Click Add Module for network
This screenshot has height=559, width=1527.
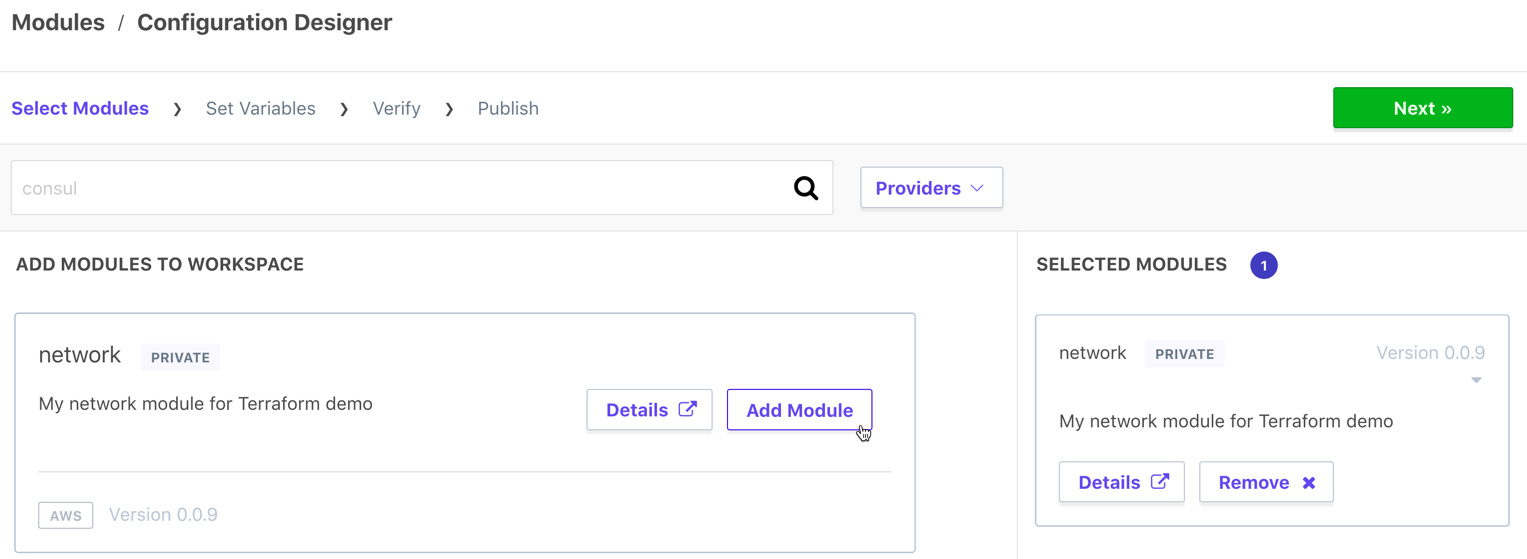tap(799, 410)
